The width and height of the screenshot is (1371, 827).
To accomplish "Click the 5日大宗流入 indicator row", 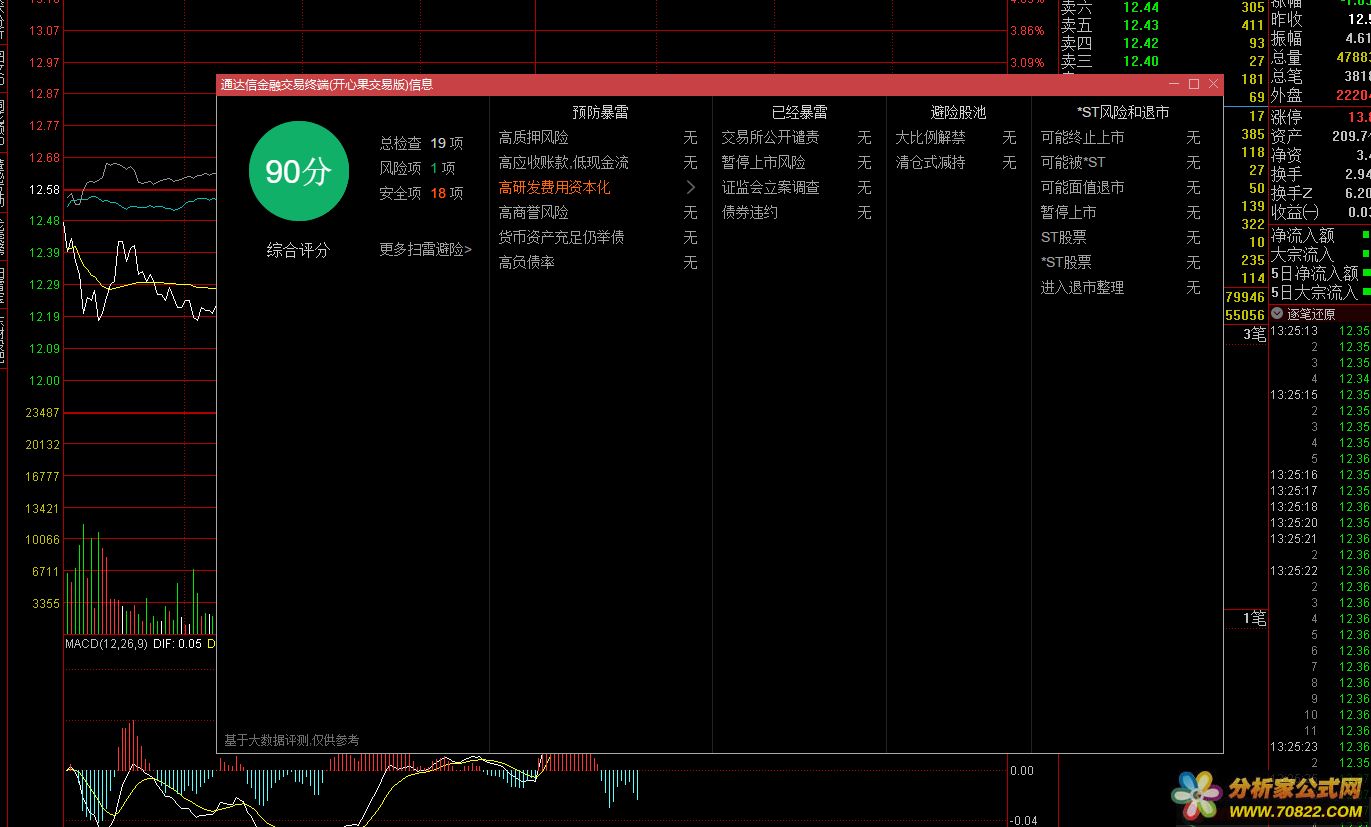I will coord(1320,292).
